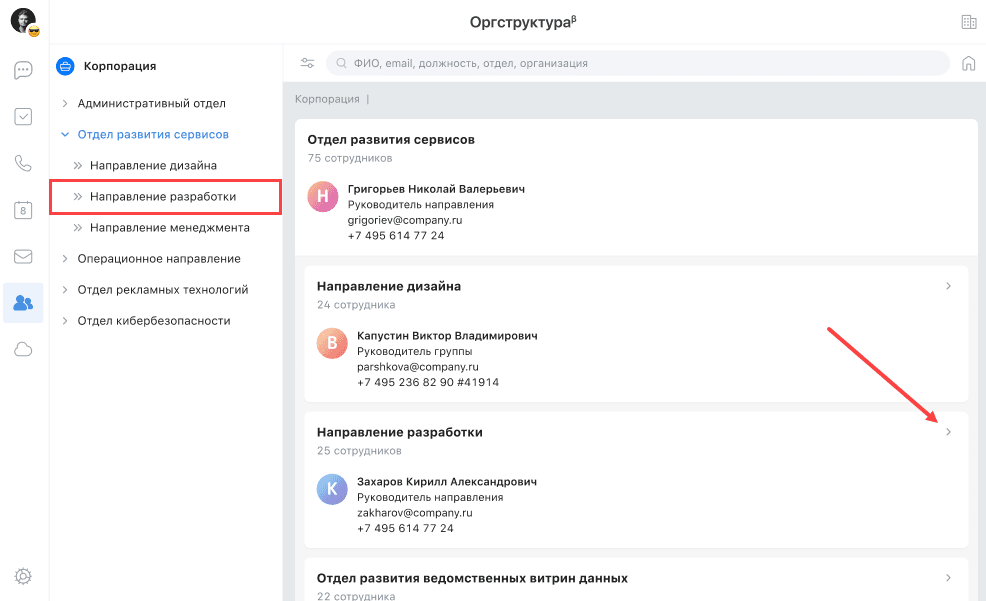Click the Отдел развития ведомственных витрин данных title
This screenshot has width=986, height=601.
[472, 578]
